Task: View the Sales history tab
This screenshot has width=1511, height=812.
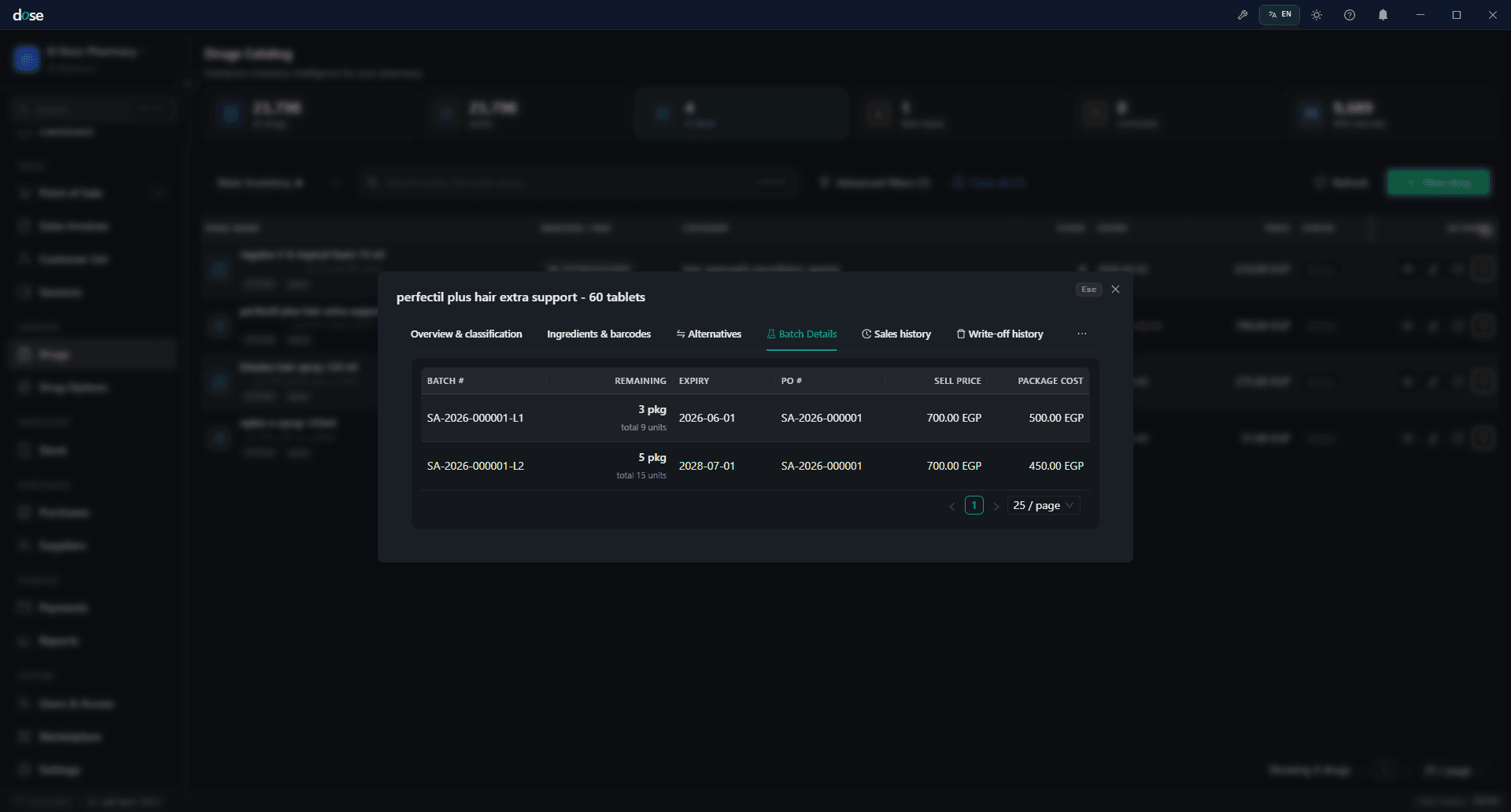Action: pos(896,334)
